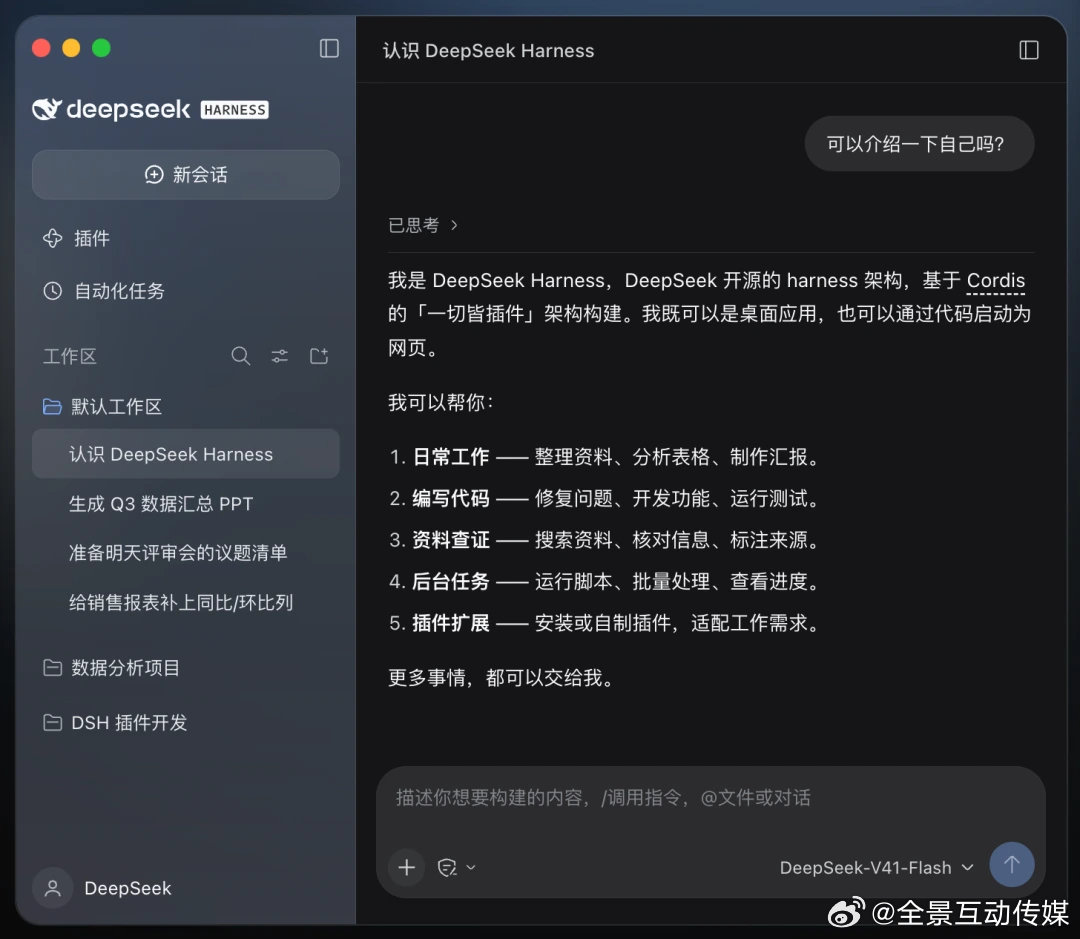Image resolution: width=1080 pixels, height=939 pixels.
Task: Click the message input field
Action: (711, 798)
